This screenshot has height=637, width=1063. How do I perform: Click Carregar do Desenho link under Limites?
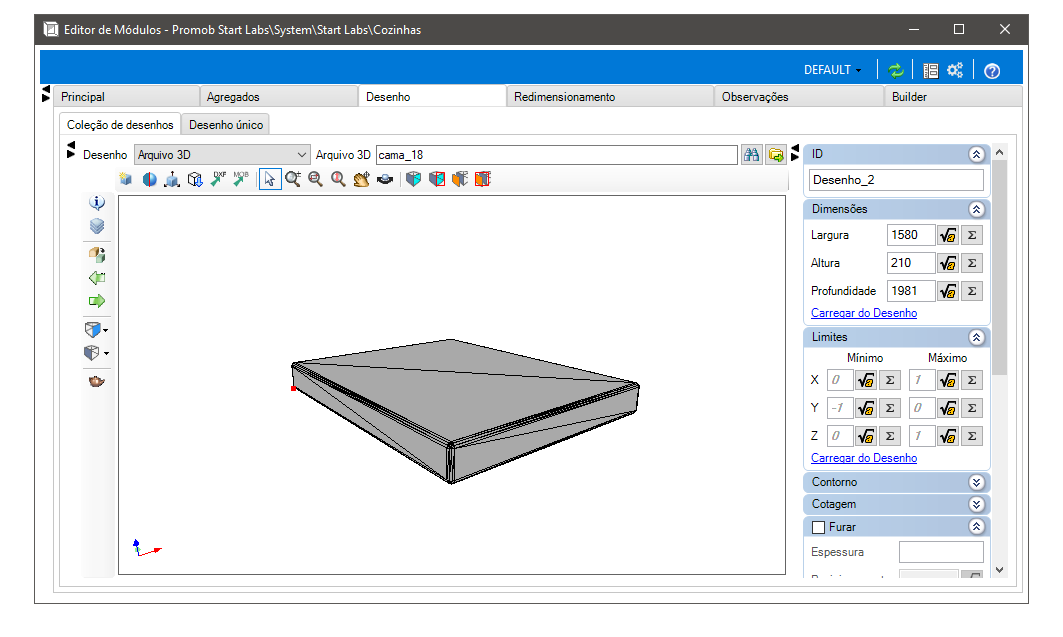864,458
